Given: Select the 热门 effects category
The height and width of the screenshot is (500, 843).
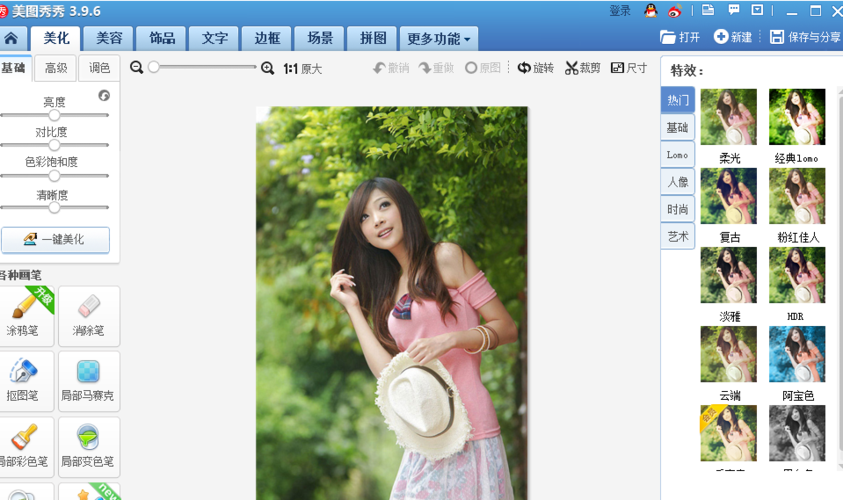Looking at the screenshot, I should pyautogui.click(x=677, y=100).
